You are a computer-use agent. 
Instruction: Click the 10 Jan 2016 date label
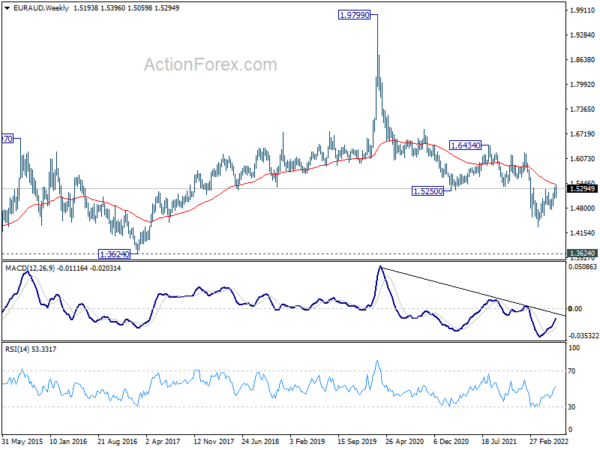(68, 441)
